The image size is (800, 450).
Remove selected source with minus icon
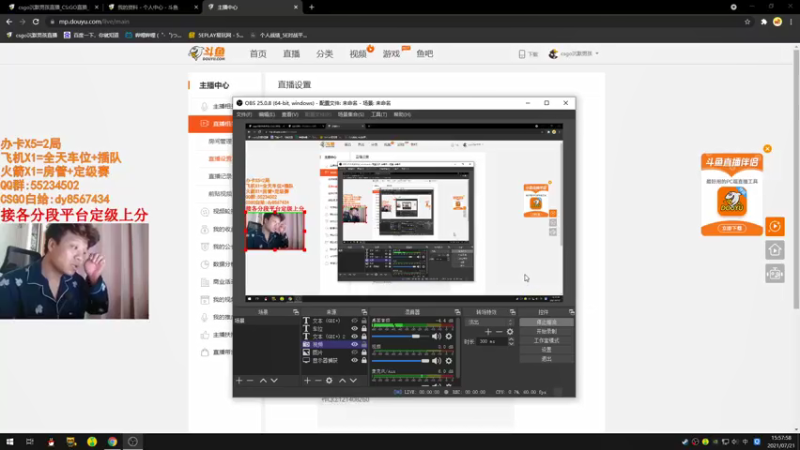318,381
